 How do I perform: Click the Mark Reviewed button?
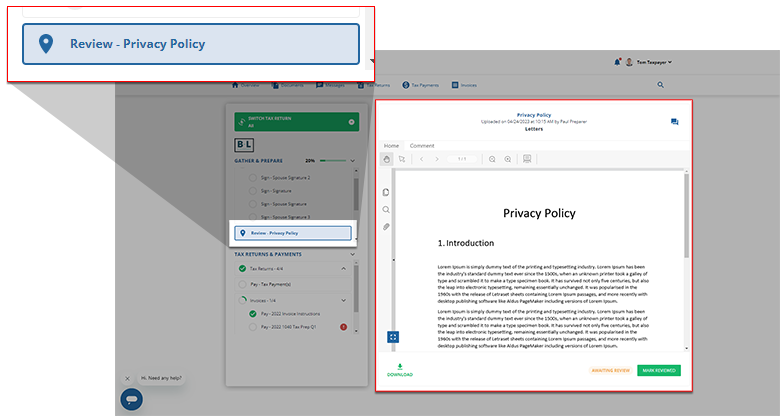coord(659,370)
